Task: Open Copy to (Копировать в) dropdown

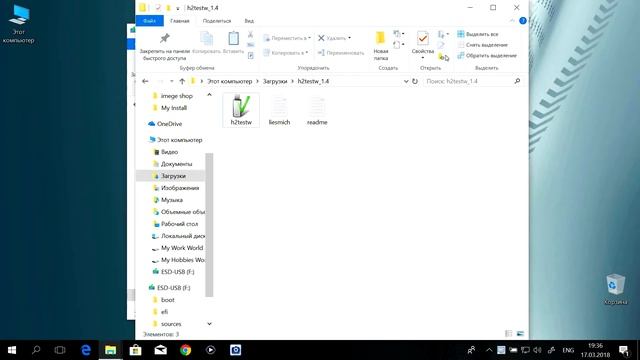Action: point(285,53)
